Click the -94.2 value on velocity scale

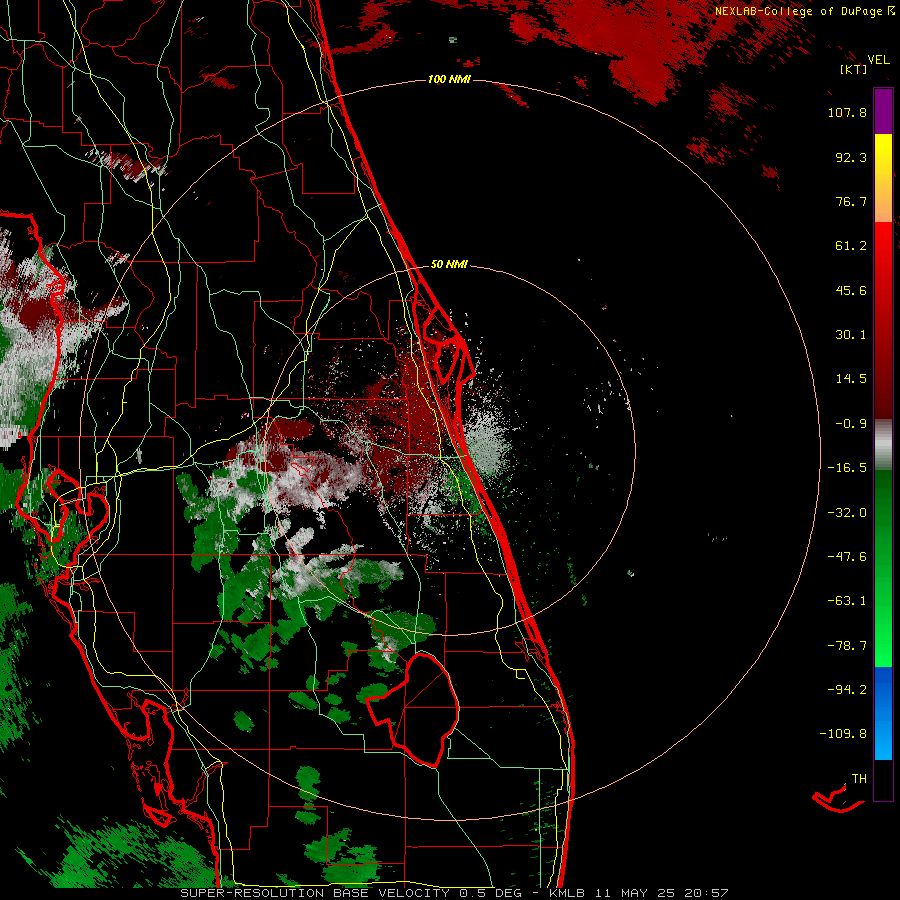(x=847, y=690)
